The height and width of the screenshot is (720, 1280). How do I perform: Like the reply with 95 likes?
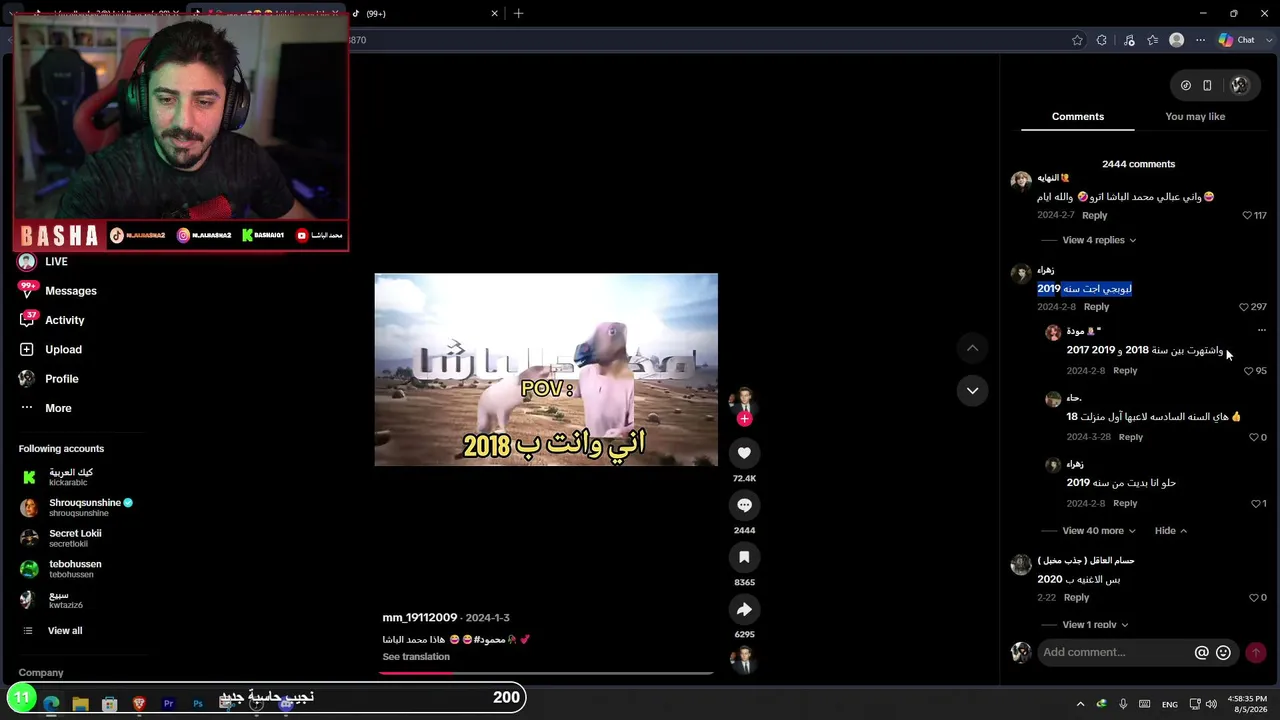click(1248, 371)
